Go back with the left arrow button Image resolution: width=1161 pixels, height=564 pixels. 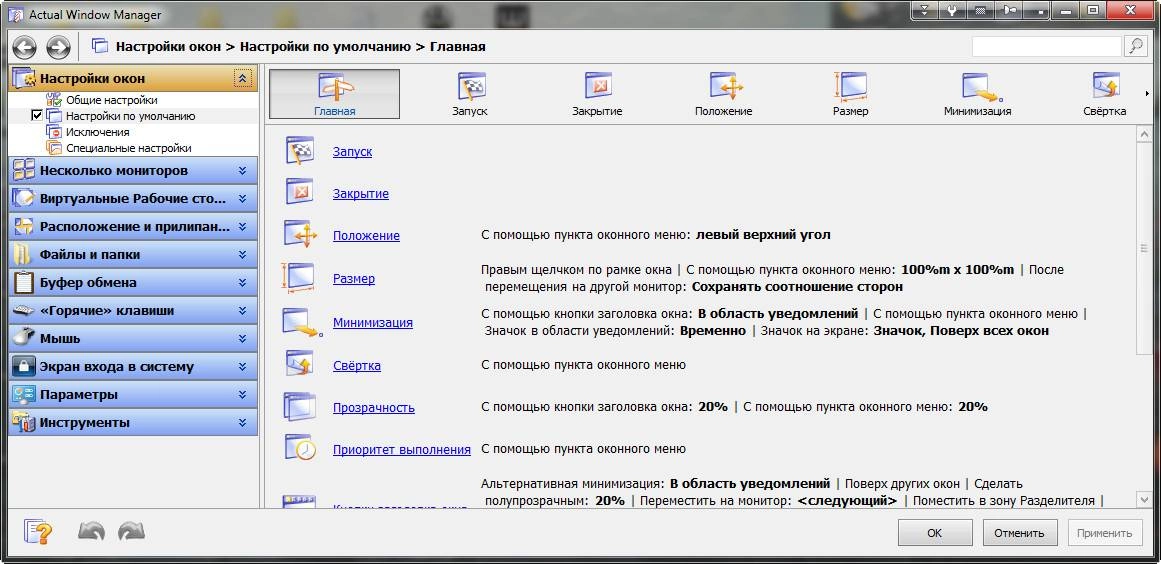pos(24,48)
